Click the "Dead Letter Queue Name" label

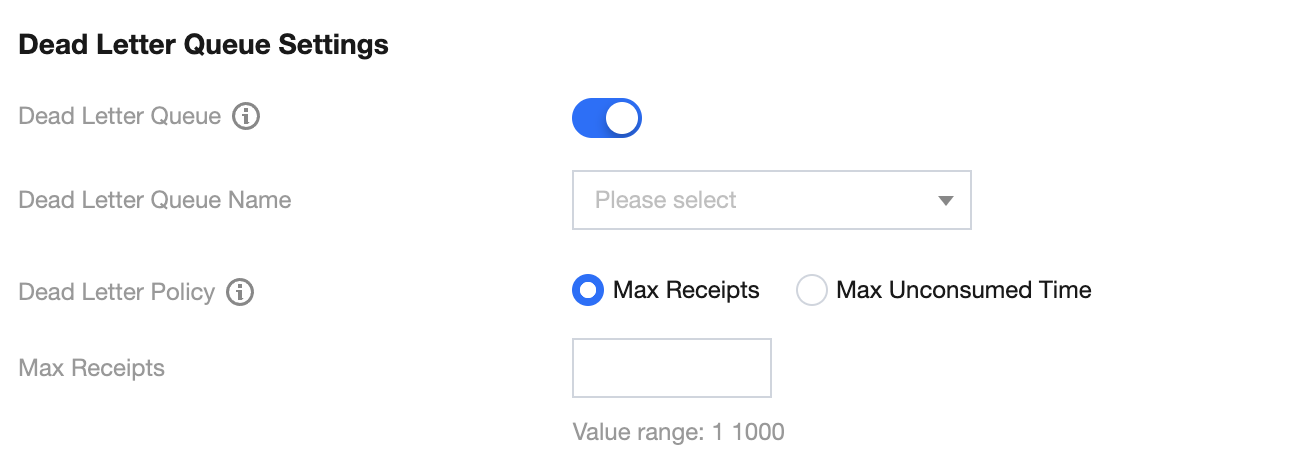point(155,200)
